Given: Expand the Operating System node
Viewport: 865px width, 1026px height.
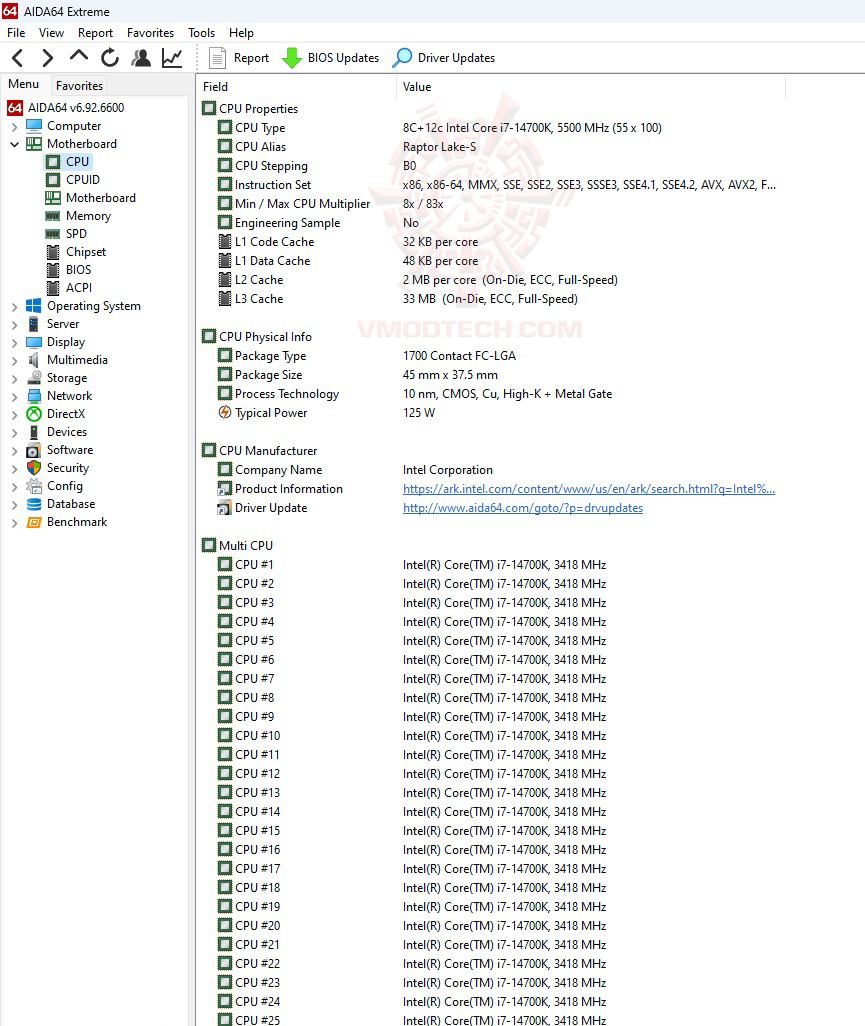Looking at the screenshot, I should pos(14,306).
